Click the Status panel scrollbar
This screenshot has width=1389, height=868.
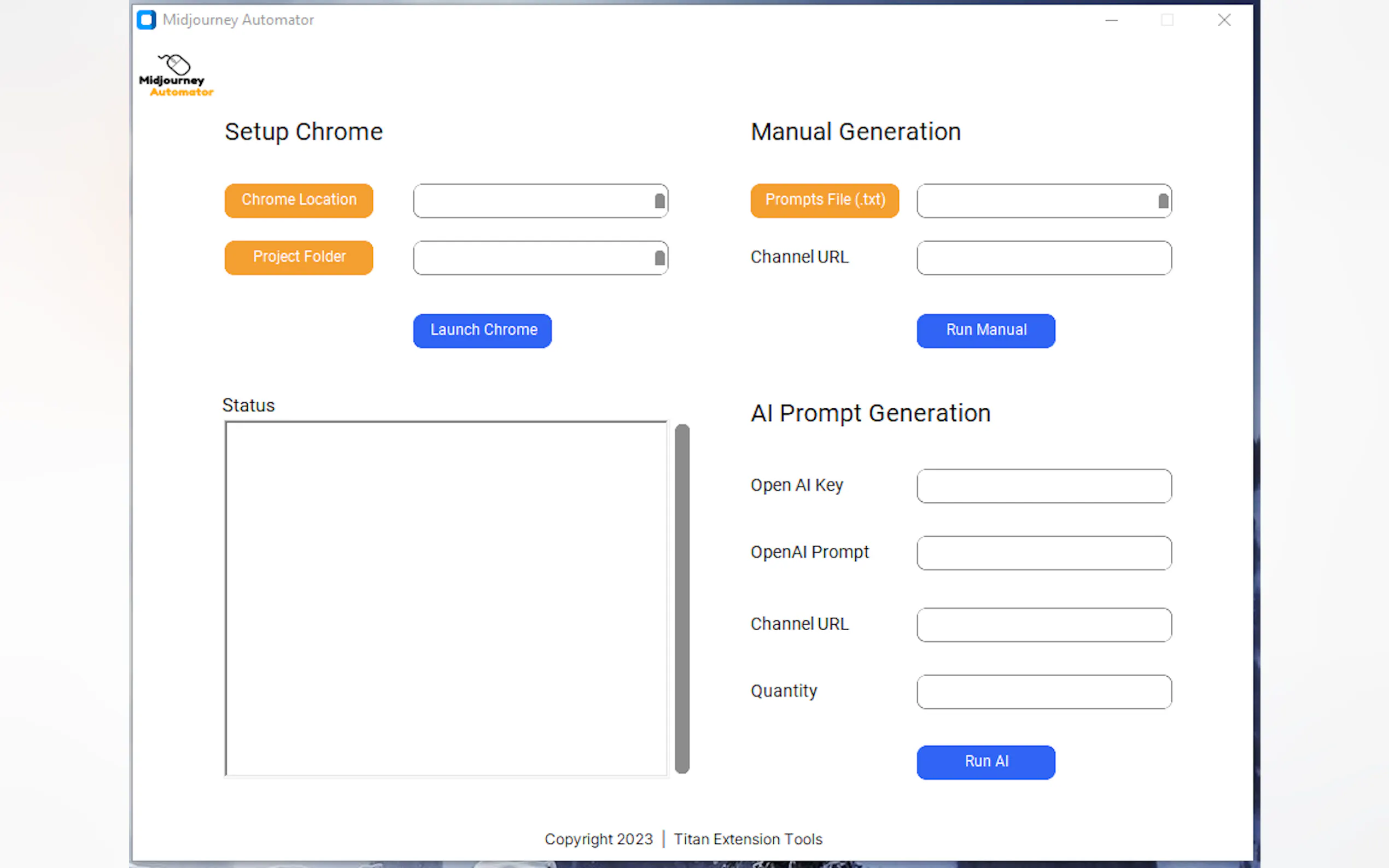click(681, 599)
